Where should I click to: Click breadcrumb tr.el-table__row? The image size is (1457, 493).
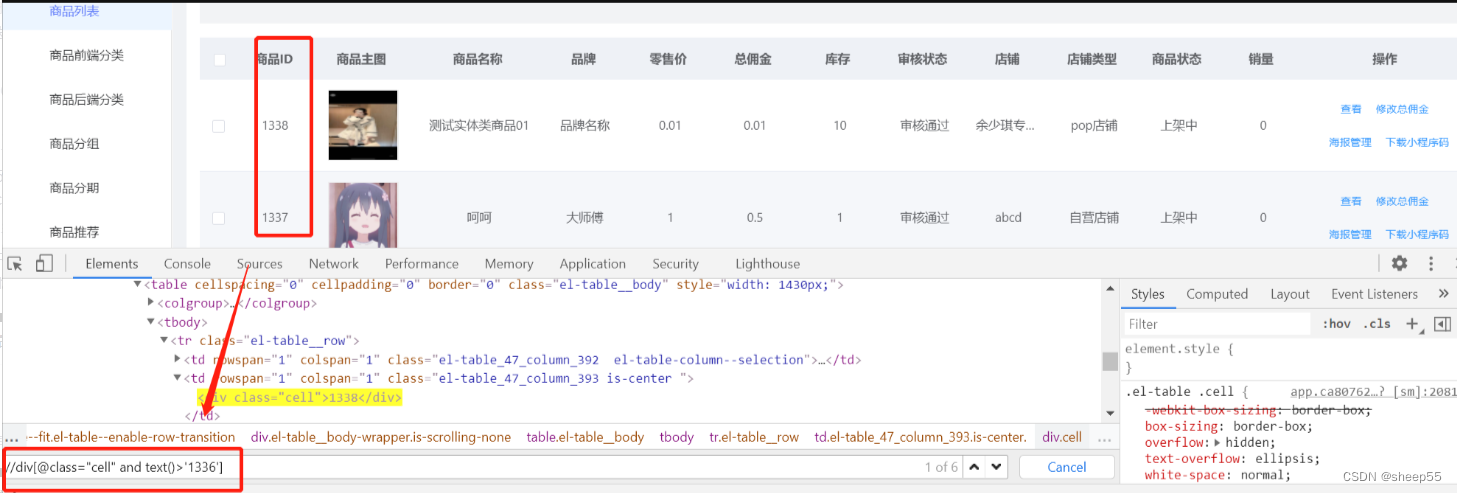pyautogui.click(x=754, y=437)
